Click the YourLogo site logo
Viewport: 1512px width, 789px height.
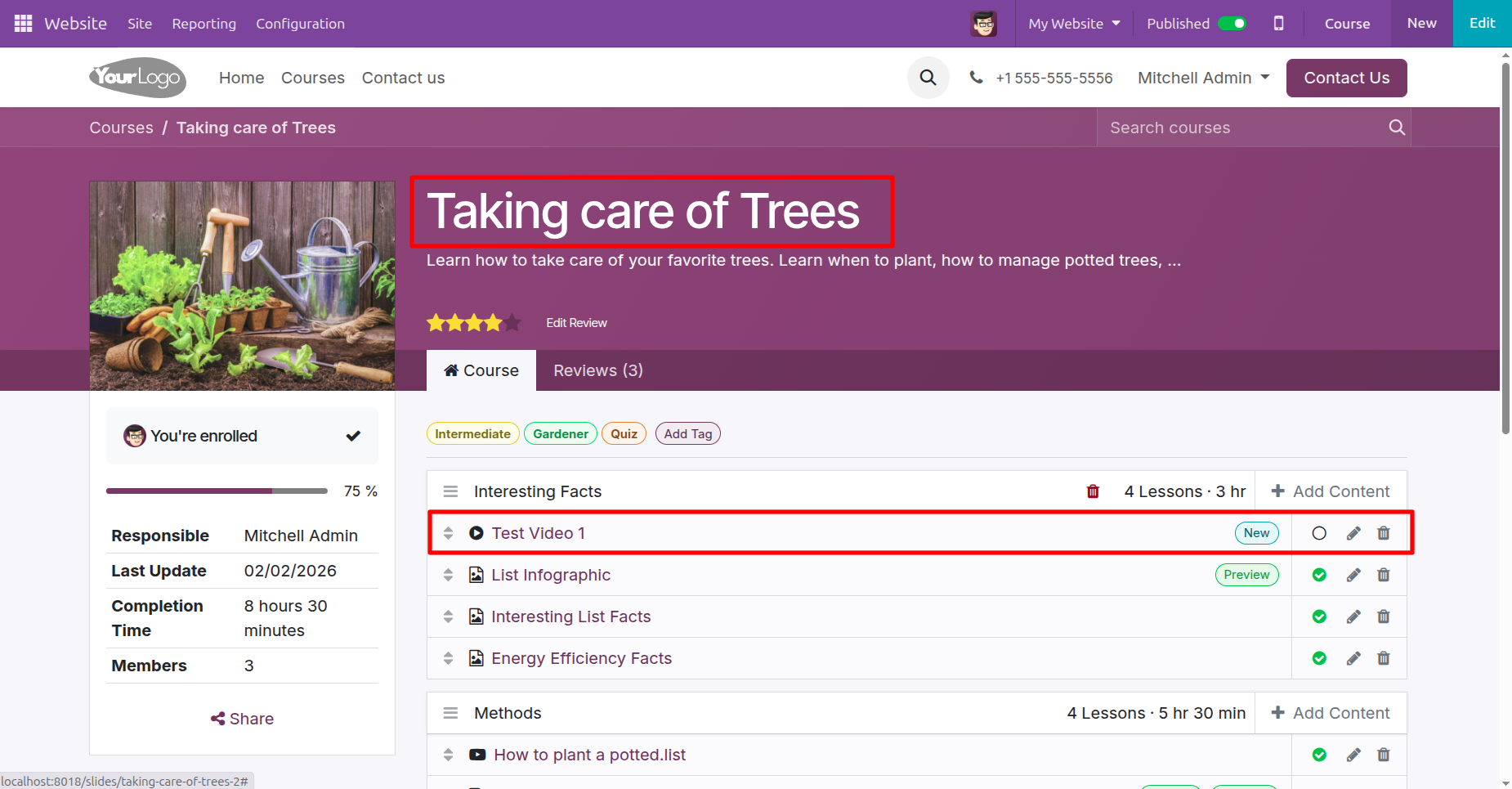(x=137, y=78)
